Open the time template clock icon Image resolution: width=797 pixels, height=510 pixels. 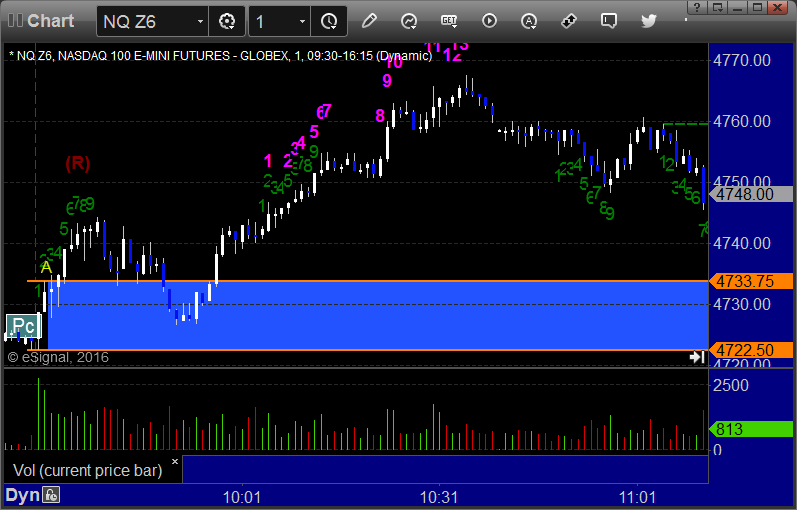329,21
